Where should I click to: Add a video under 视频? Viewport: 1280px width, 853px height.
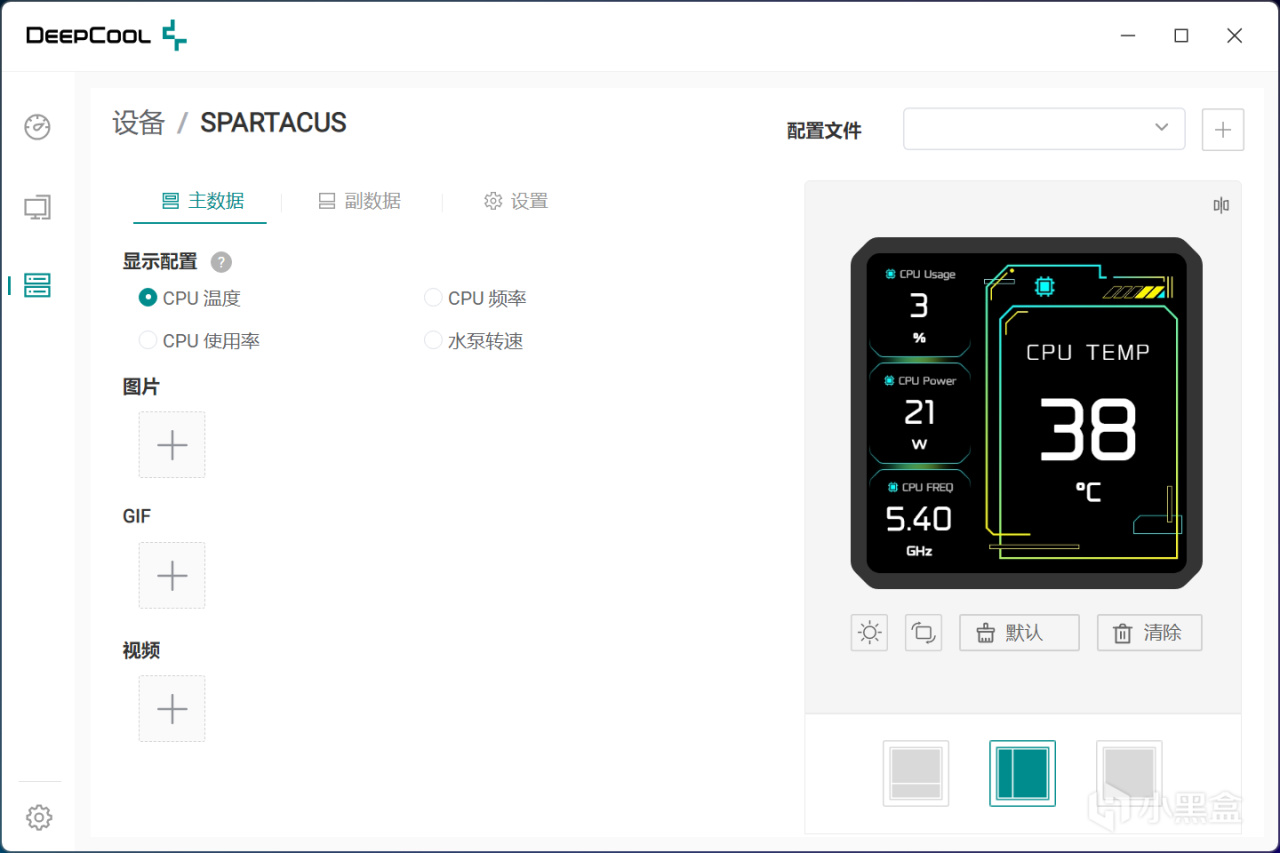(x=172, y=708)
